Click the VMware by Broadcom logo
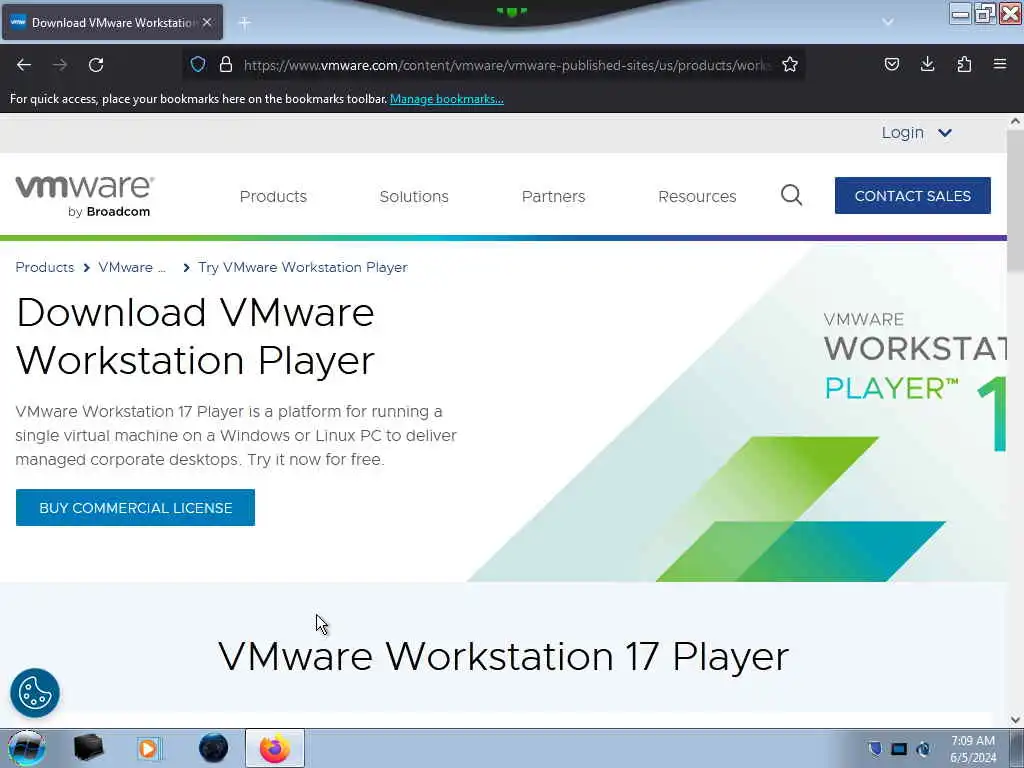Screen dimensions: 1024x768 click(x=85, y=196)
